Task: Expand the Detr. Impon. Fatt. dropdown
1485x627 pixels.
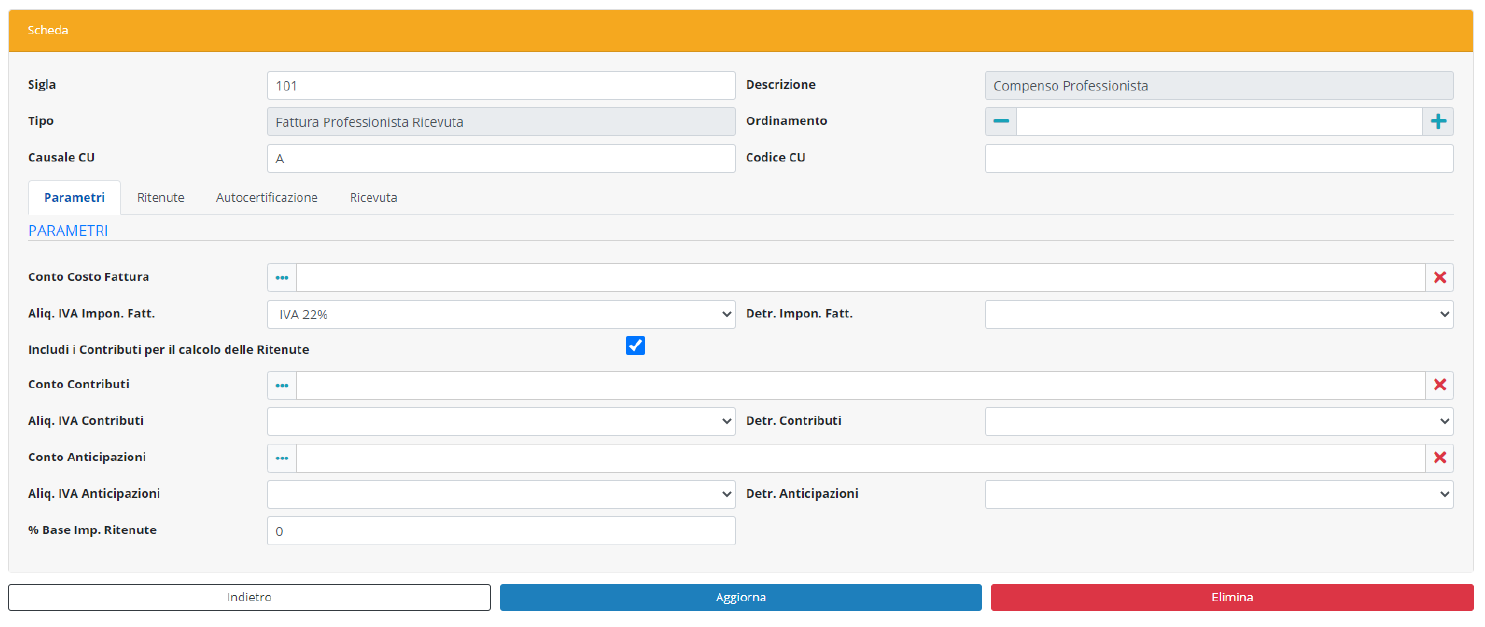Action: pos(1218,314)
